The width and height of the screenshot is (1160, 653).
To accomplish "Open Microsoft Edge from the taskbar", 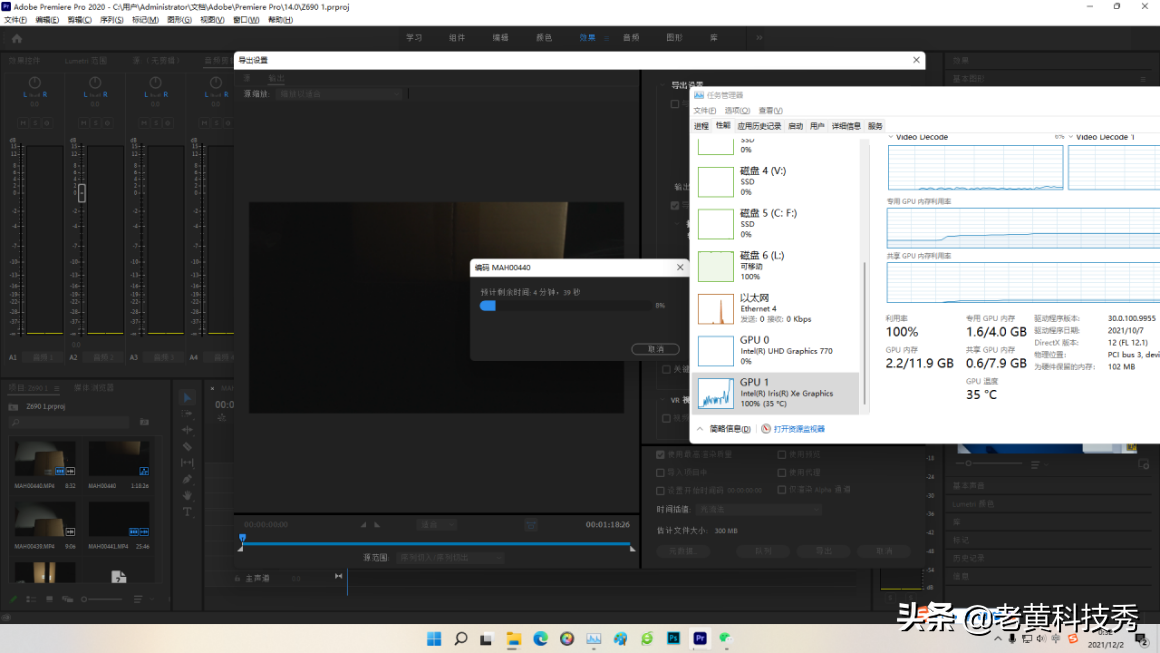I will click(540, 638).
